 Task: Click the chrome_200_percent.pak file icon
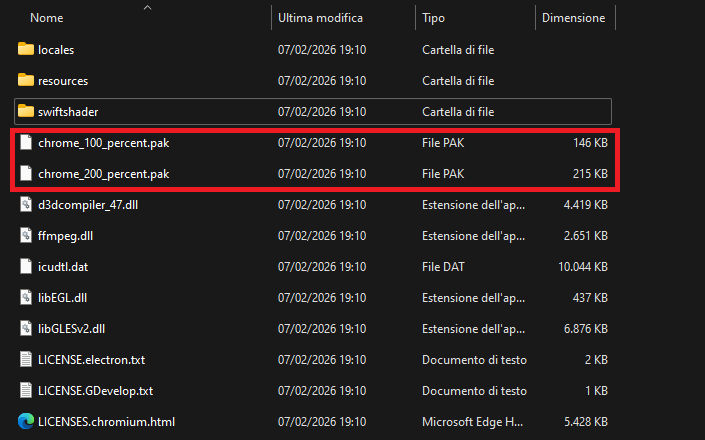tap(27, 174)
